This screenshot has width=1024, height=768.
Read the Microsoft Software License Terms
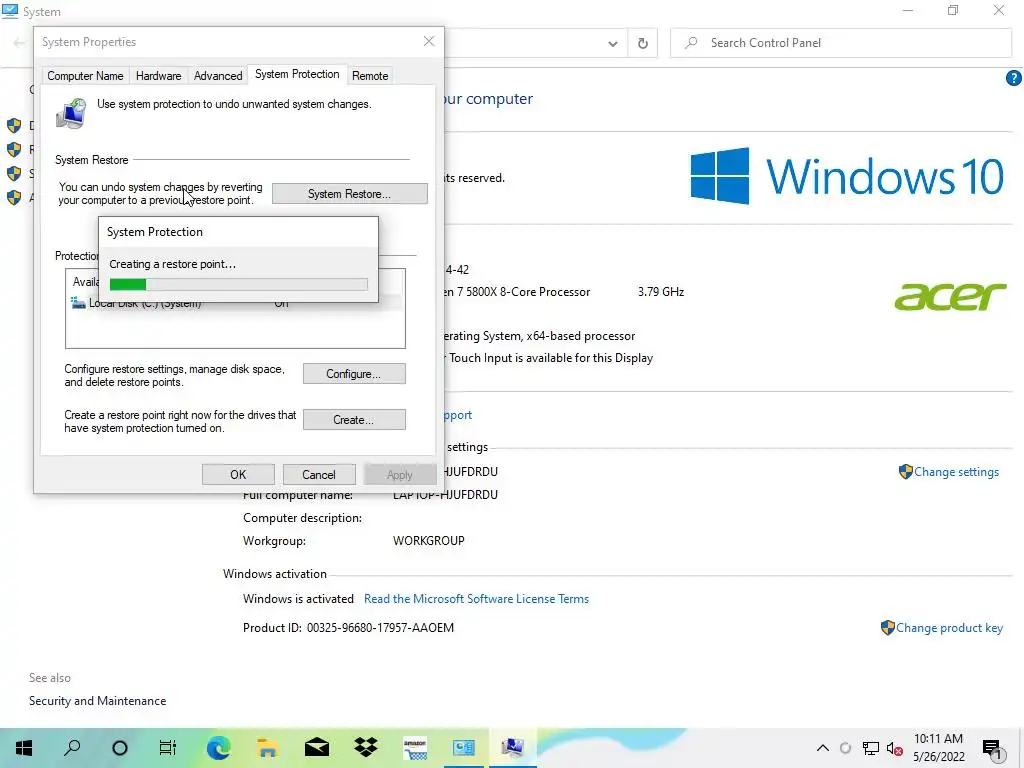tap(476, 599)
